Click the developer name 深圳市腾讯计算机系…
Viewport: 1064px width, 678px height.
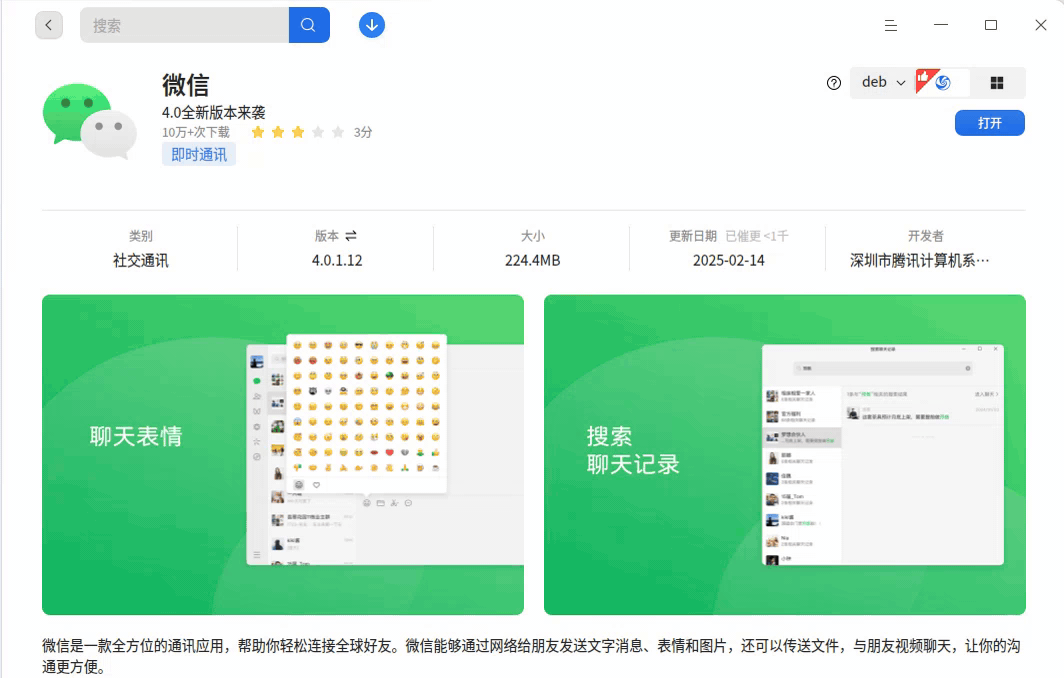pyautogui.click(x=919, y=261)
